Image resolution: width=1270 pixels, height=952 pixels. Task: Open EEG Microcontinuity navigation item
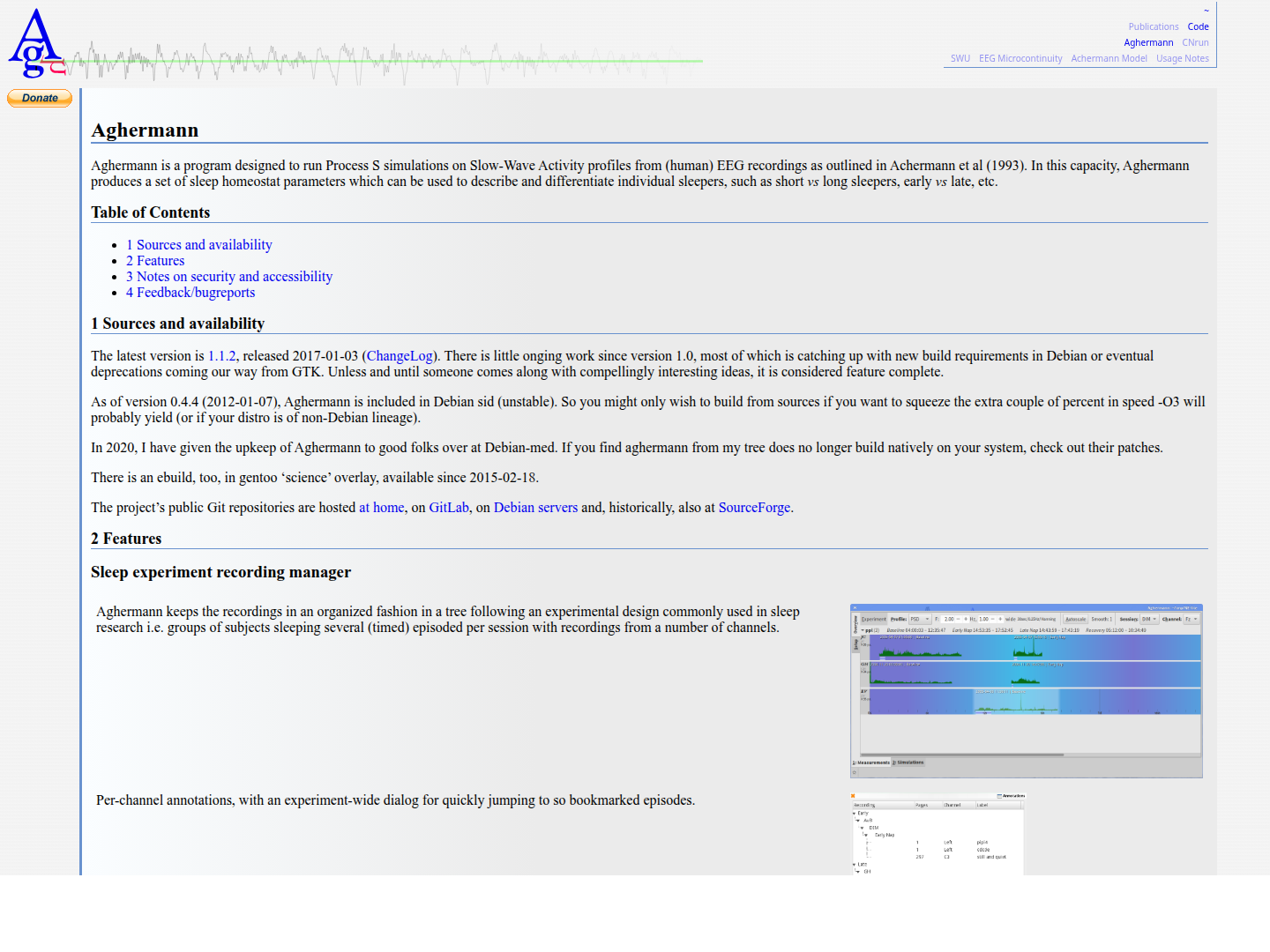1020,59
